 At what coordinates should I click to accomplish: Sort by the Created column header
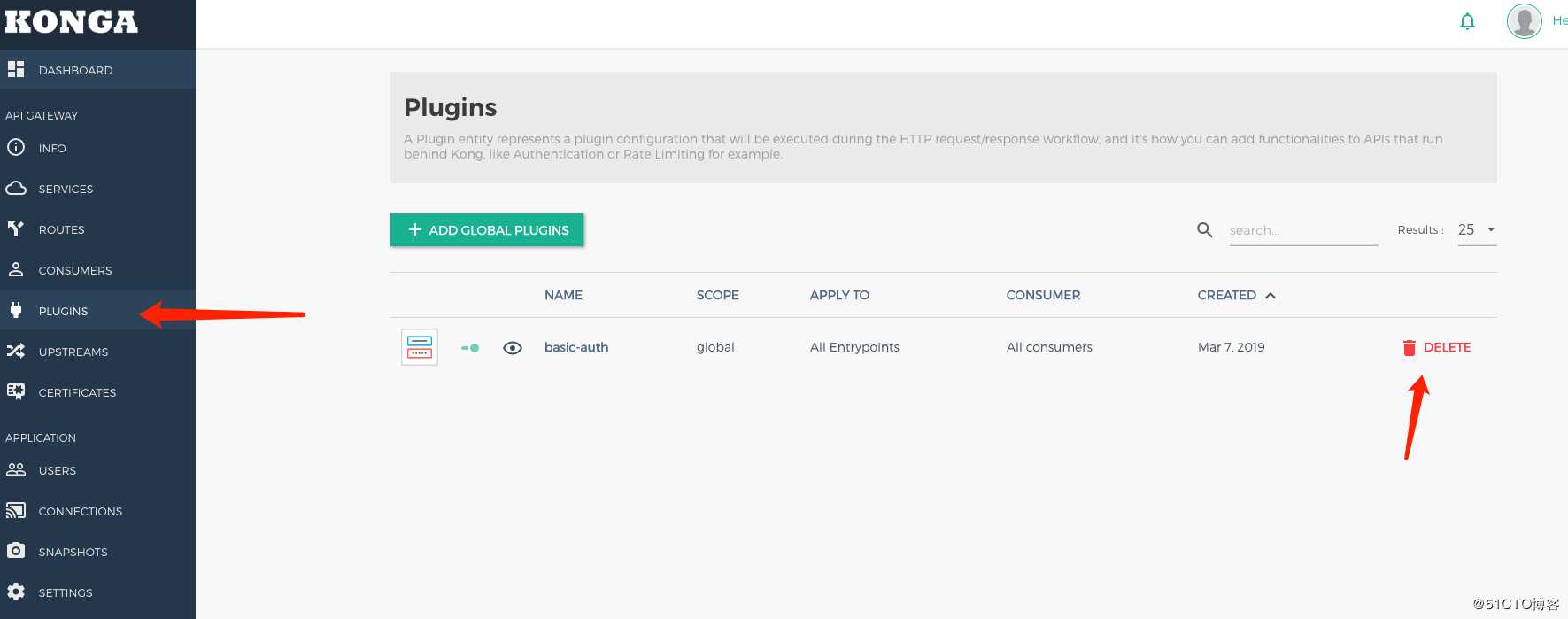coord(1226,295)
